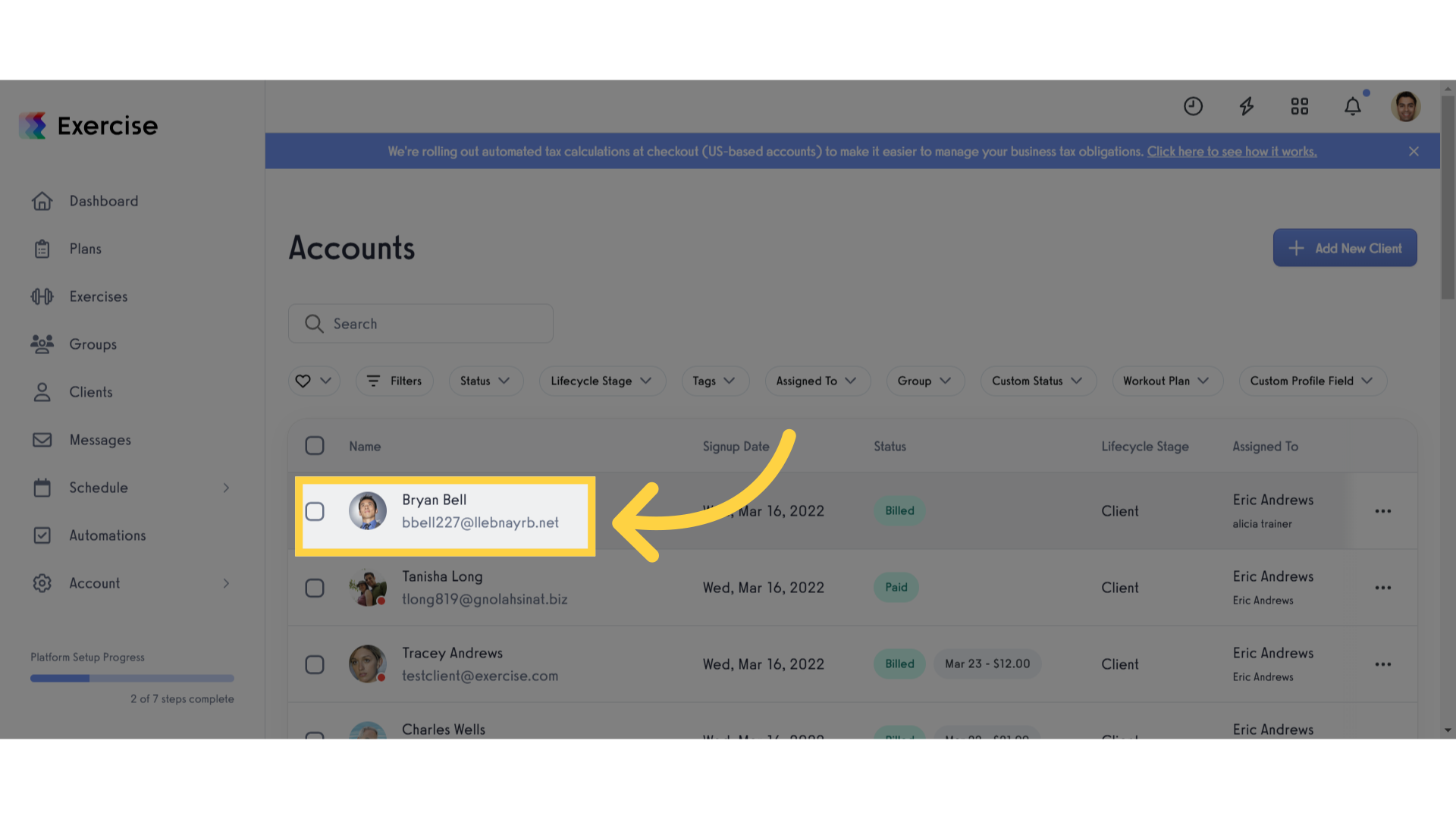Go to Messages in the sidebar

[x=99, y=440]
